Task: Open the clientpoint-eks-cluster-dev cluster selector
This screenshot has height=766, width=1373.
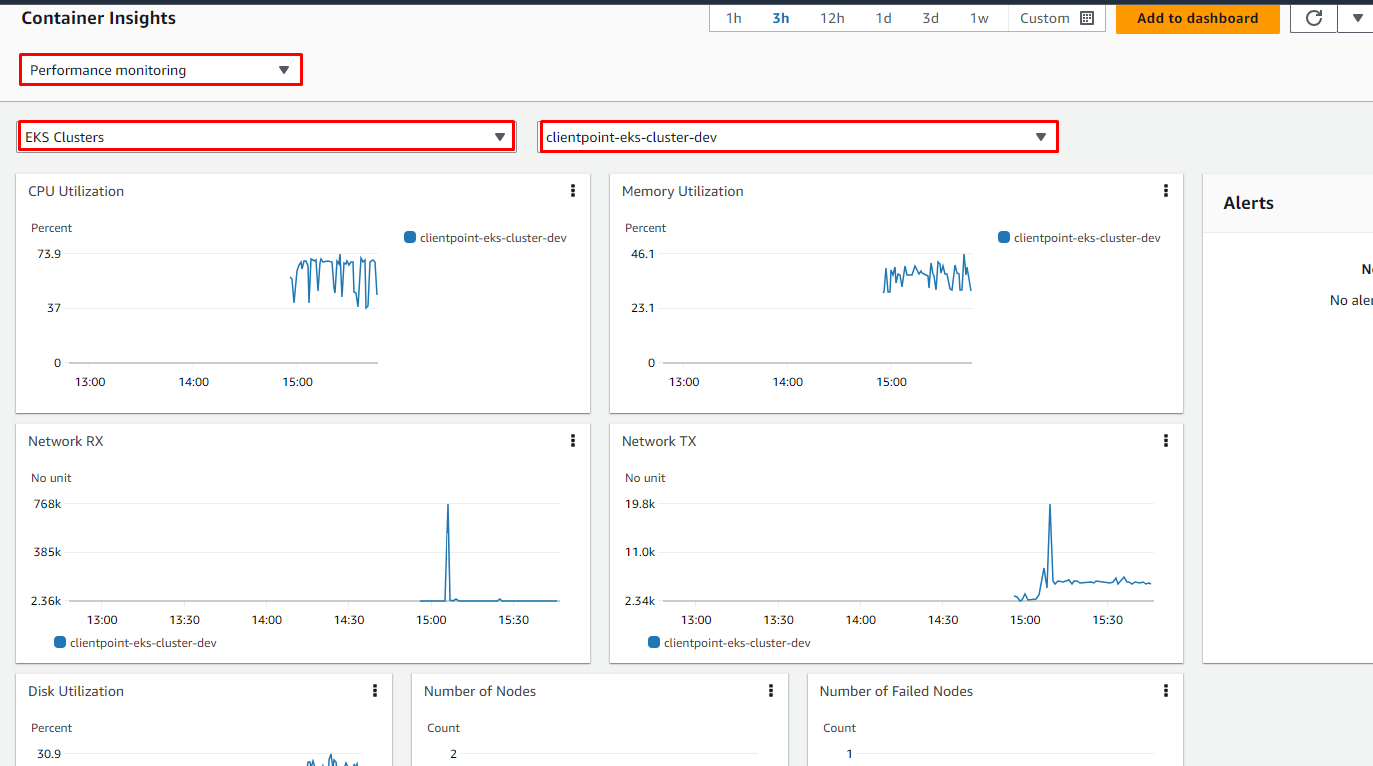Action: 798,135
